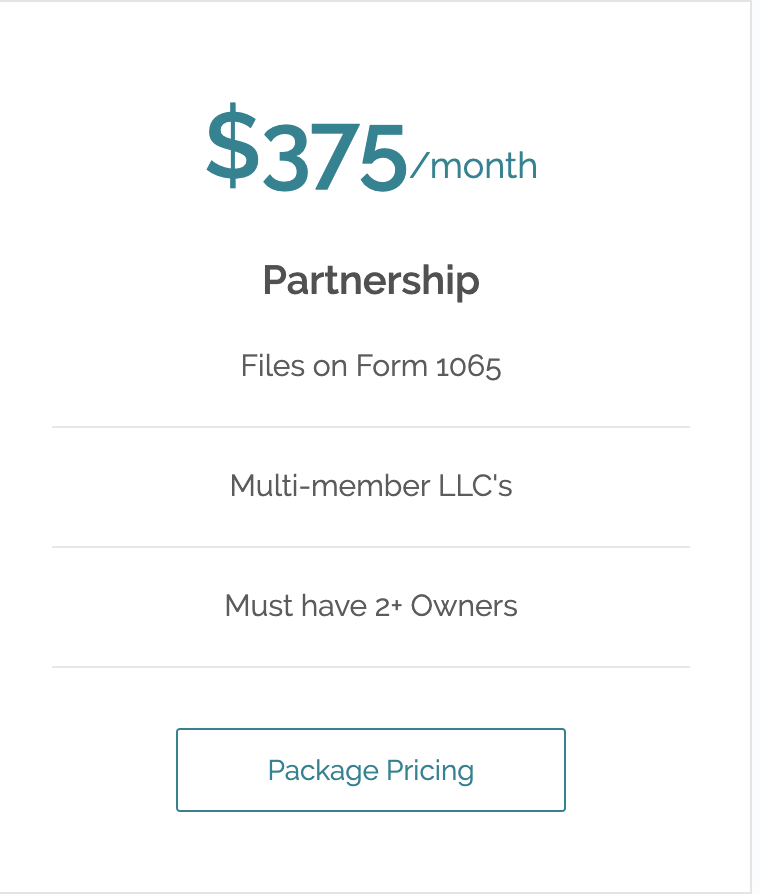
Task: Click the Files on Form 1065 line
Action: 371,365
